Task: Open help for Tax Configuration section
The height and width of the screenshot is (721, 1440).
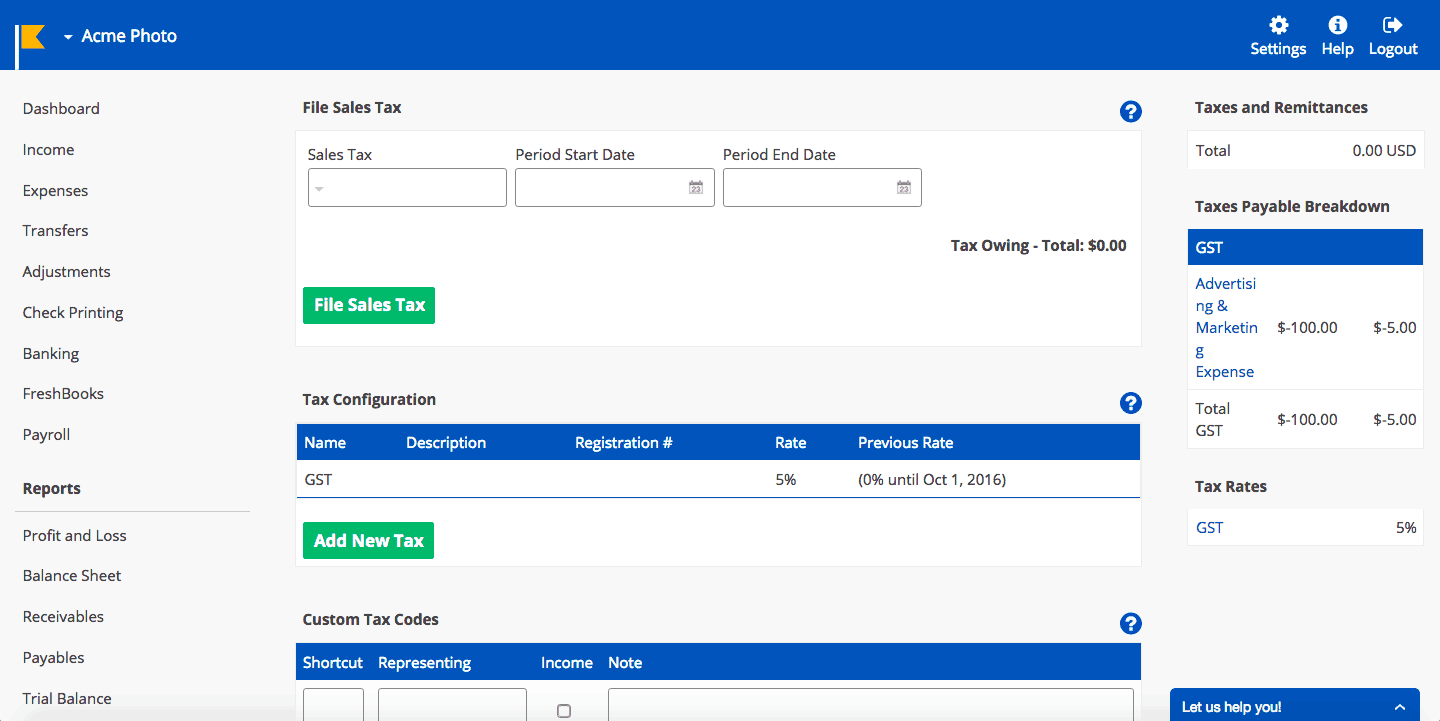Action: [1131, 403]
